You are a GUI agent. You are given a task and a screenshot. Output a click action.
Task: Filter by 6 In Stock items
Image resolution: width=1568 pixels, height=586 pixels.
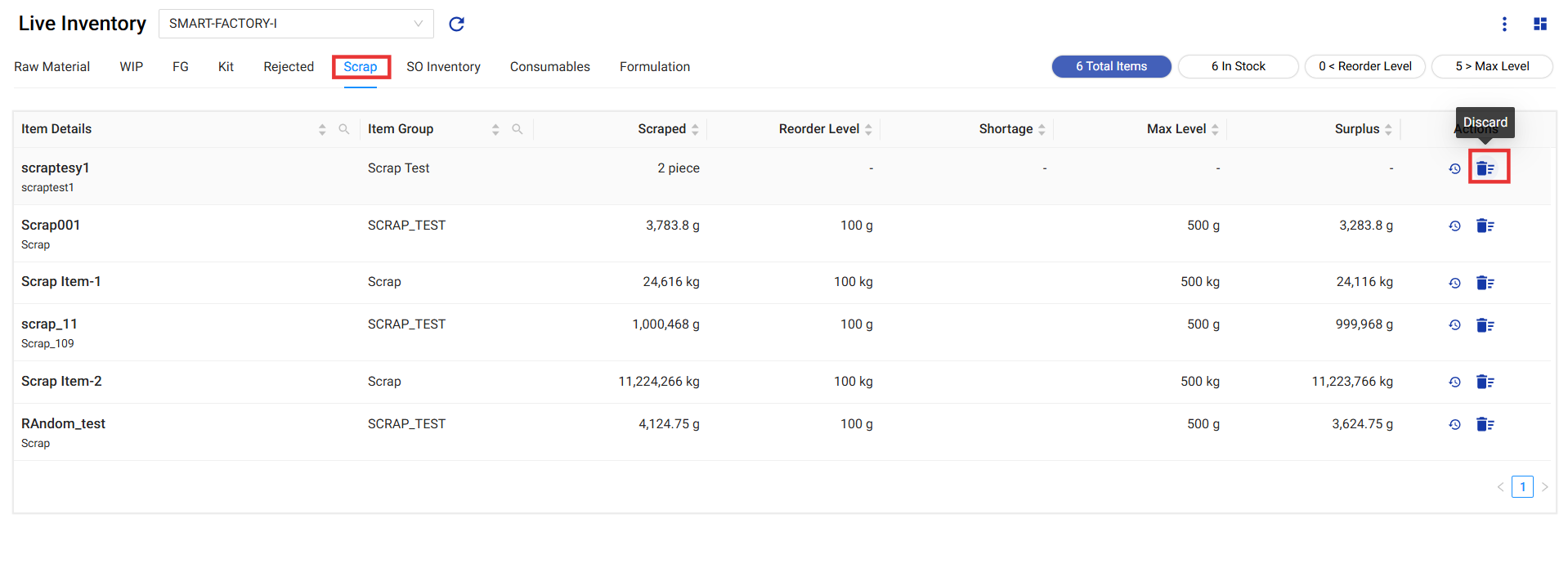click(x=1238, y=66)
